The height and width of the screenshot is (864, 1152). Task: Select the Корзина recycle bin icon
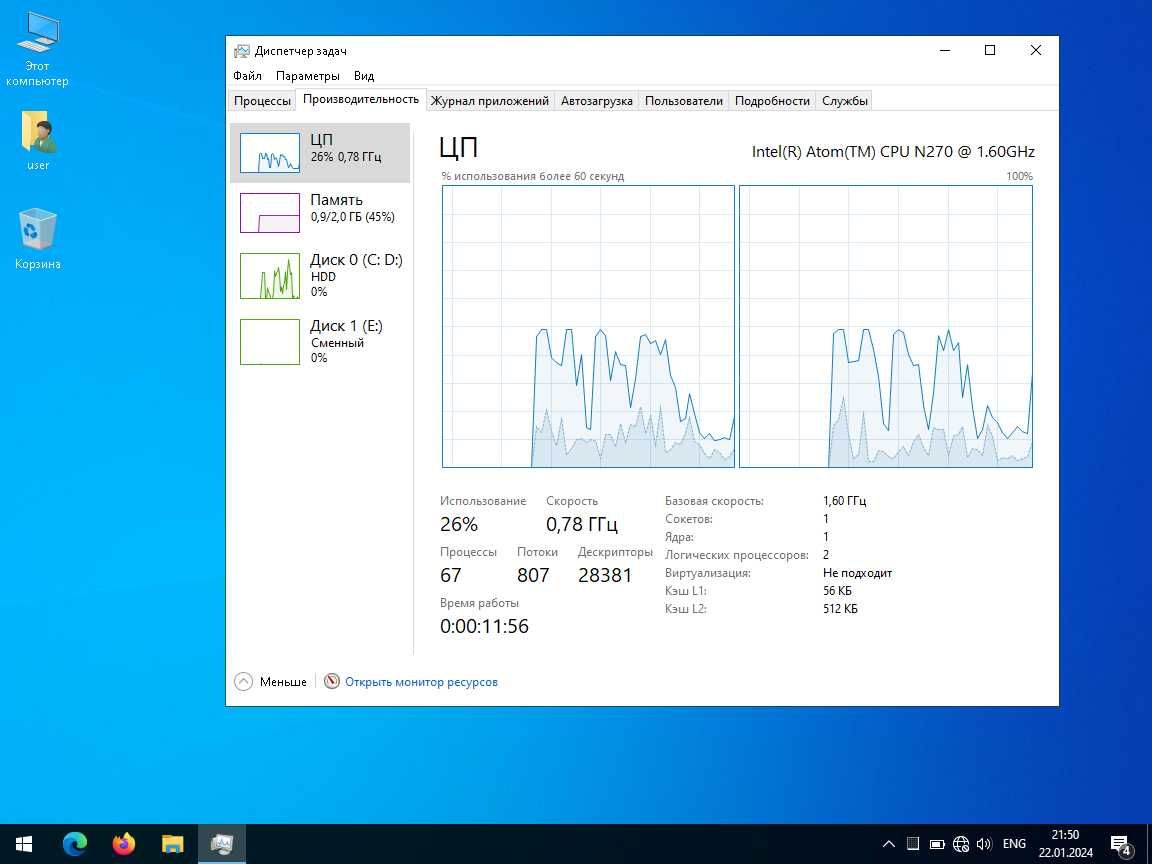[x=37, y=239]
